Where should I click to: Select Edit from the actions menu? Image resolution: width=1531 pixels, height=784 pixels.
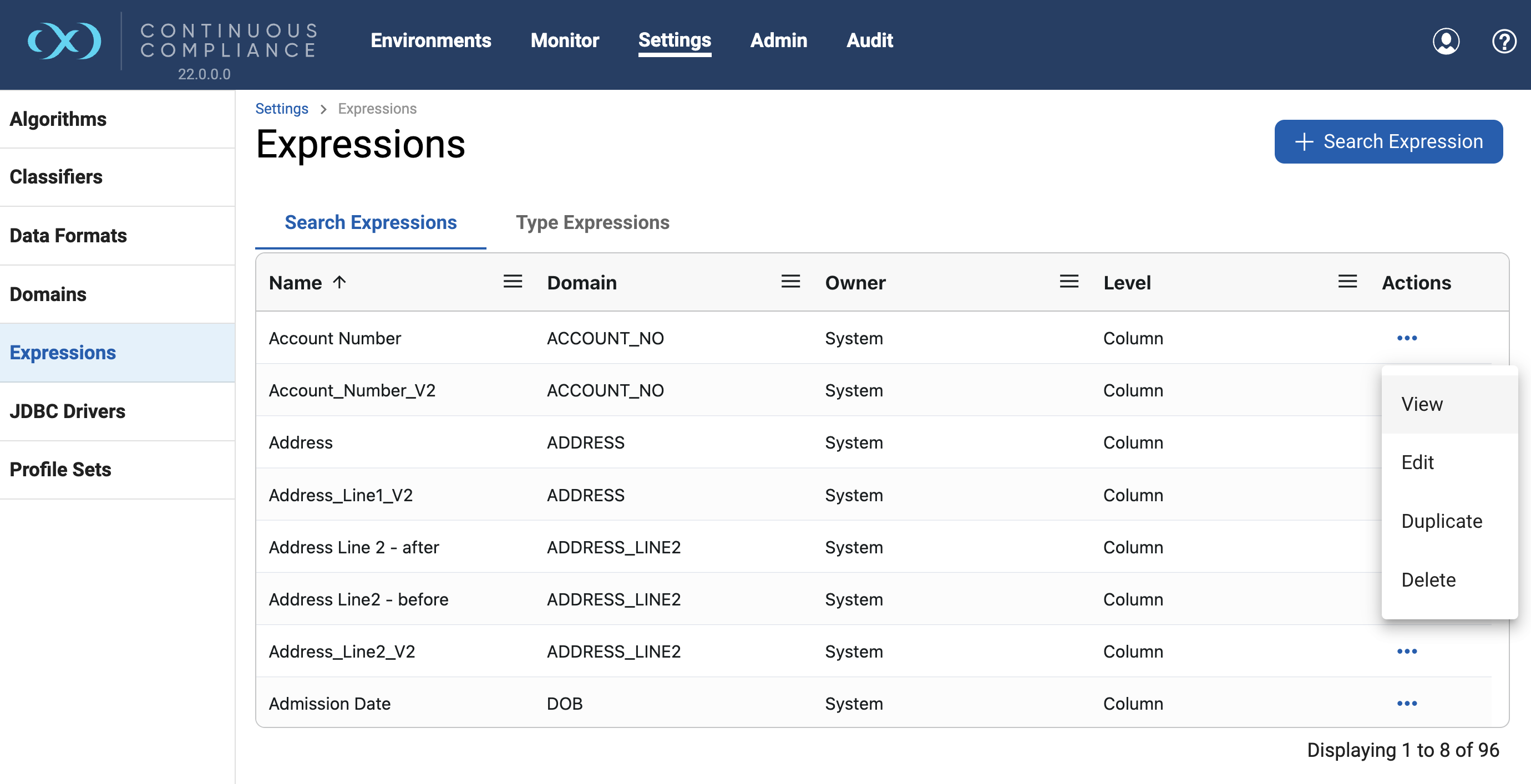[x=1417, y=462]
